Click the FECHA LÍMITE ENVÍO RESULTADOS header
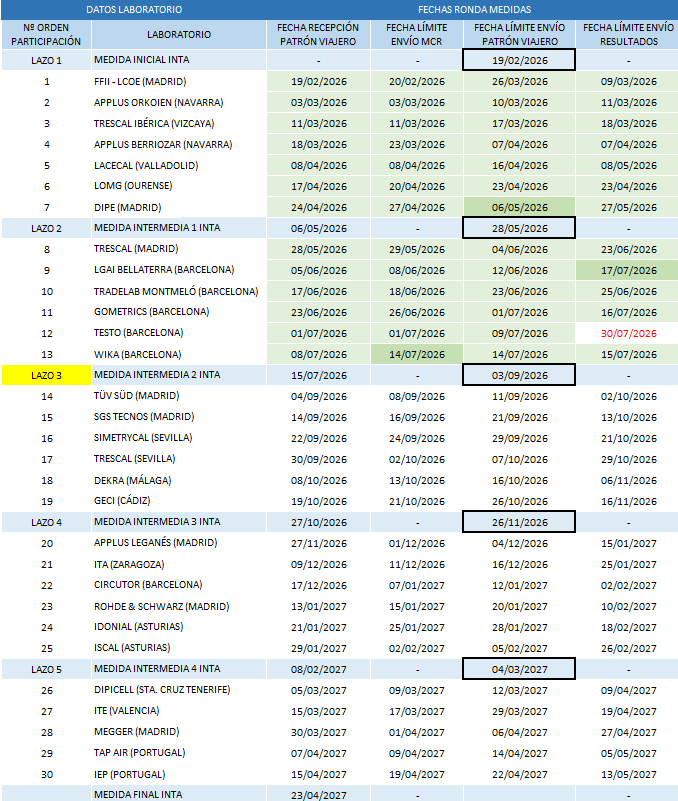Viewport: 678px width, 801px height. point(628,34)
